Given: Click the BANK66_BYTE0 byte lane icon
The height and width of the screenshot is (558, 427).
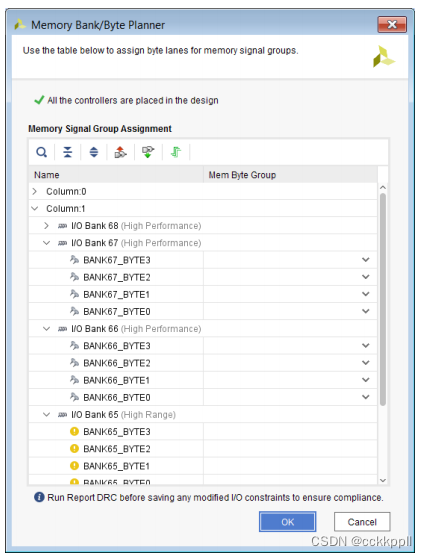Looking at the screenshot, I should pos(74,397).
